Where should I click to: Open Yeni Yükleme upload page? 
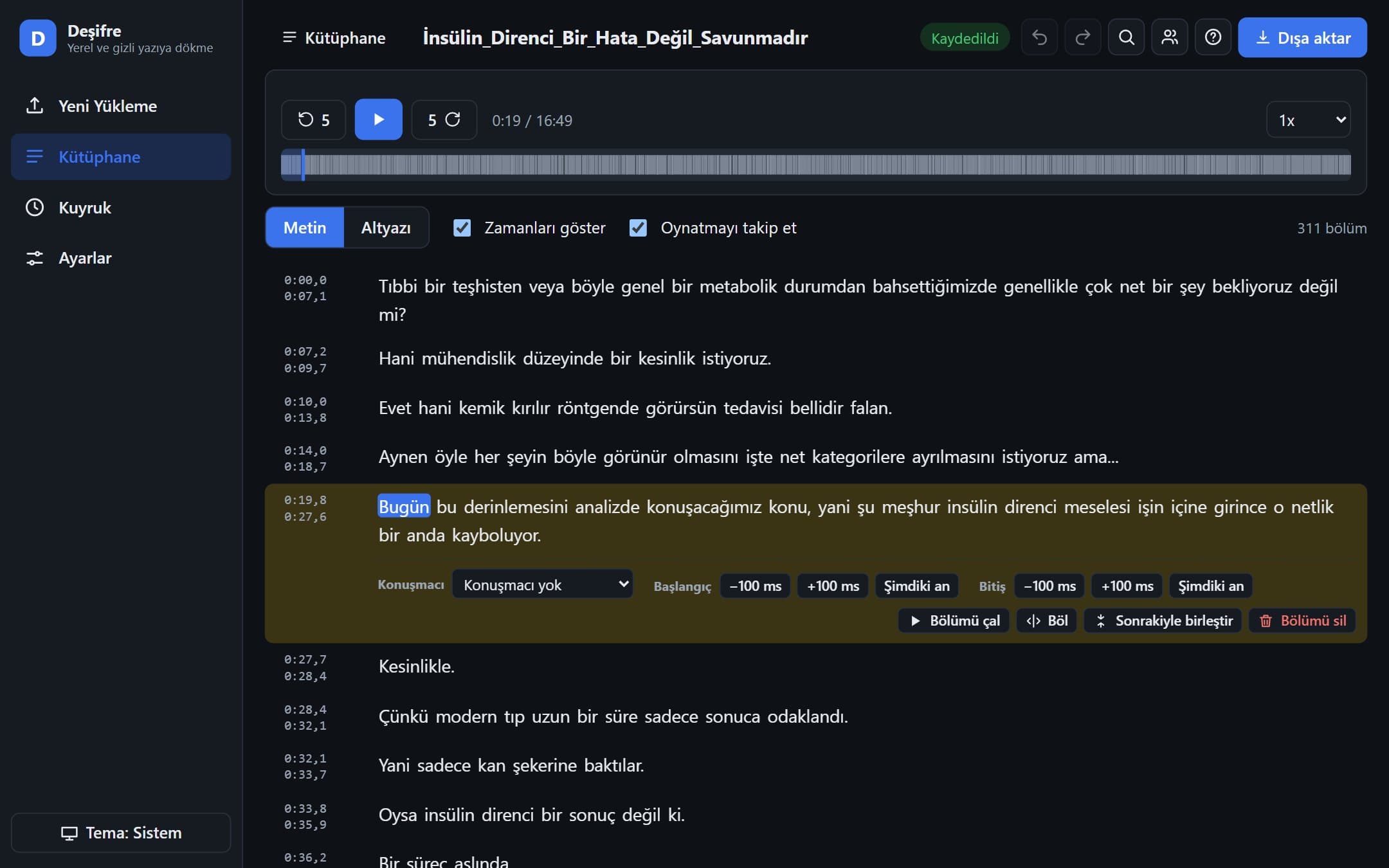pyautogui.click(x=121, y=106)
